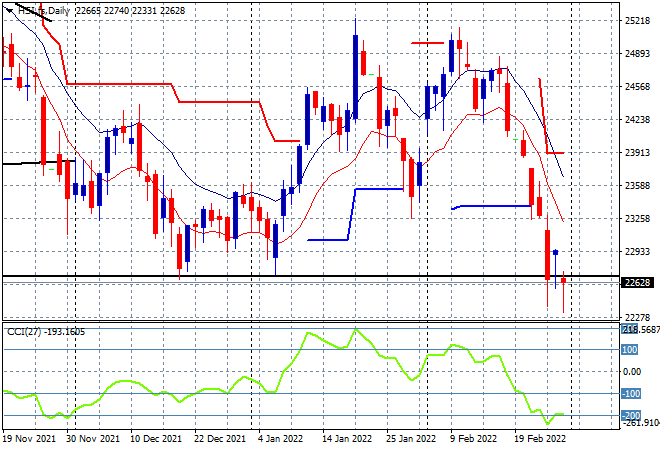
Task: Click the 25218 price axis label
Action: [x=637, y=21]
